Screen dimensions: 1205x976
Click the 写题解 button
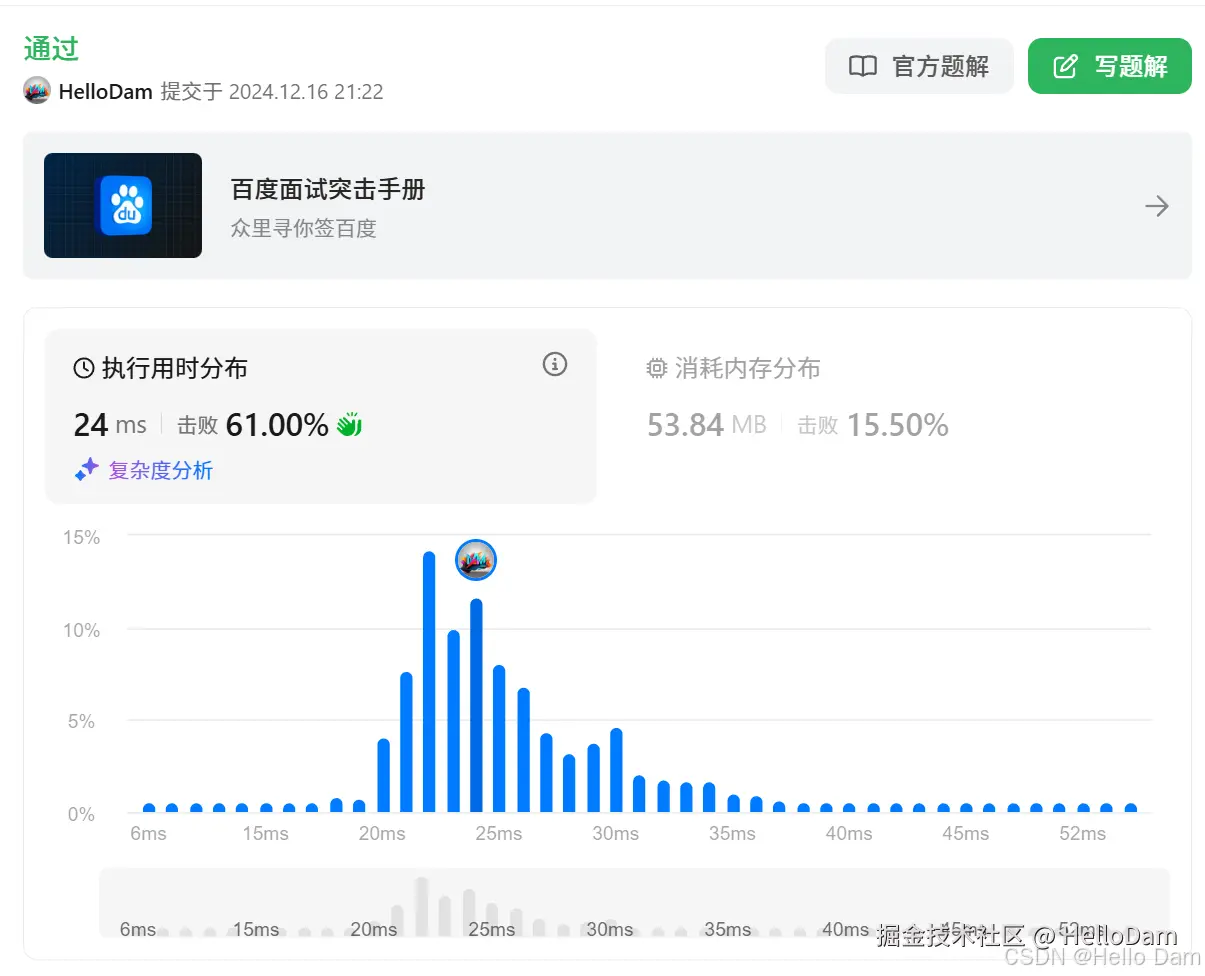click(1109, 66)
